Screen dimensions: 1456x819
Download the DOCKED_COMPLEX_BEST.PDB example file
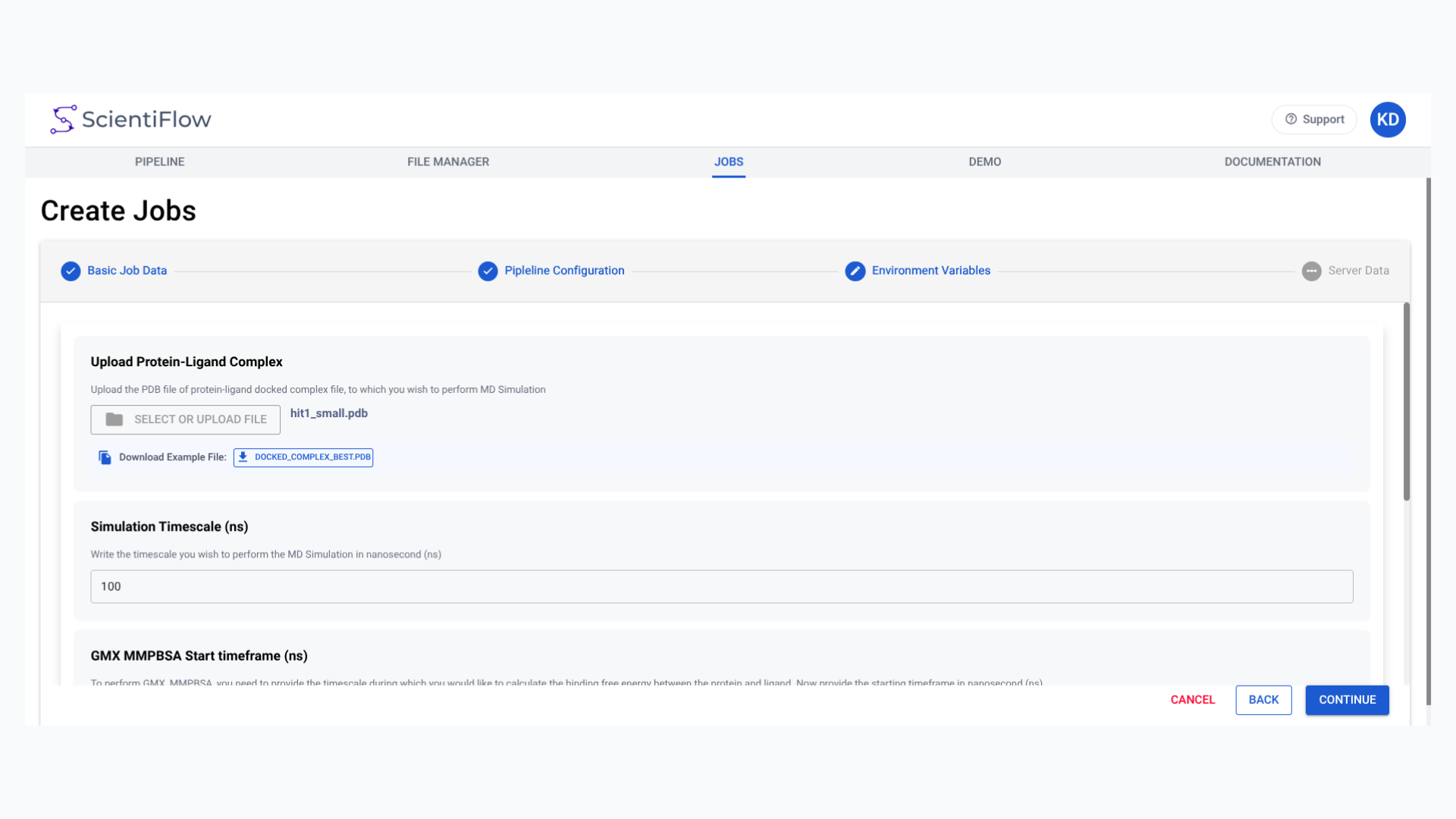coord(303,457)
